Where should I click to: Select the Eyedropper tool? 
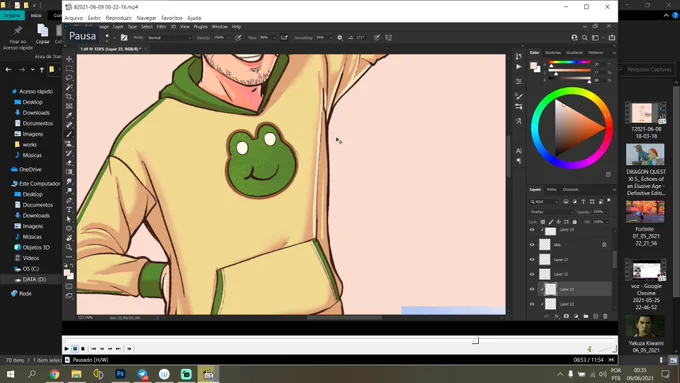(x=69, y=115)
